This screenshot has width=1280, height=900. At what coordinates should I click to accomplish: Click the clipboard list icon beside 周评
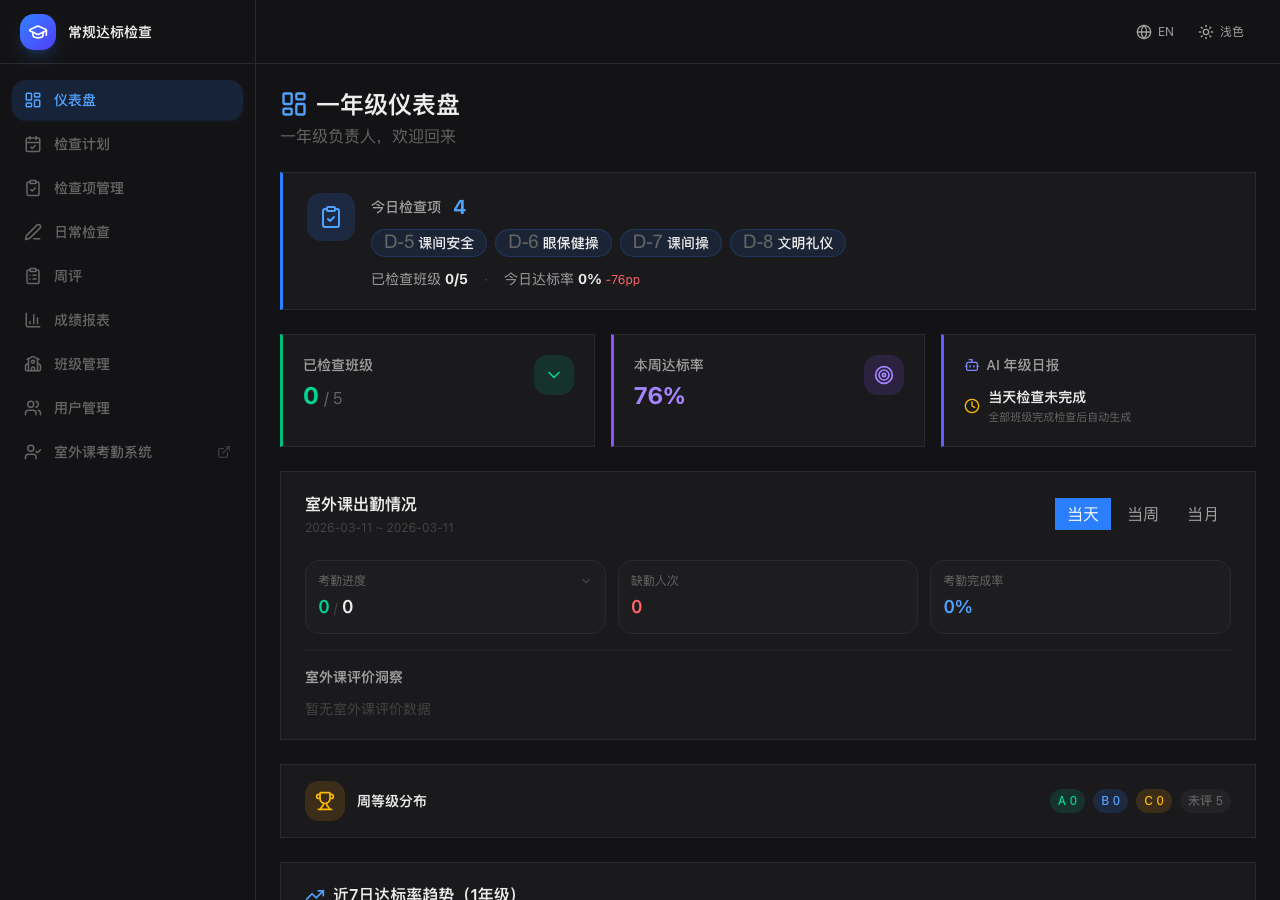[x=33, y=276]
